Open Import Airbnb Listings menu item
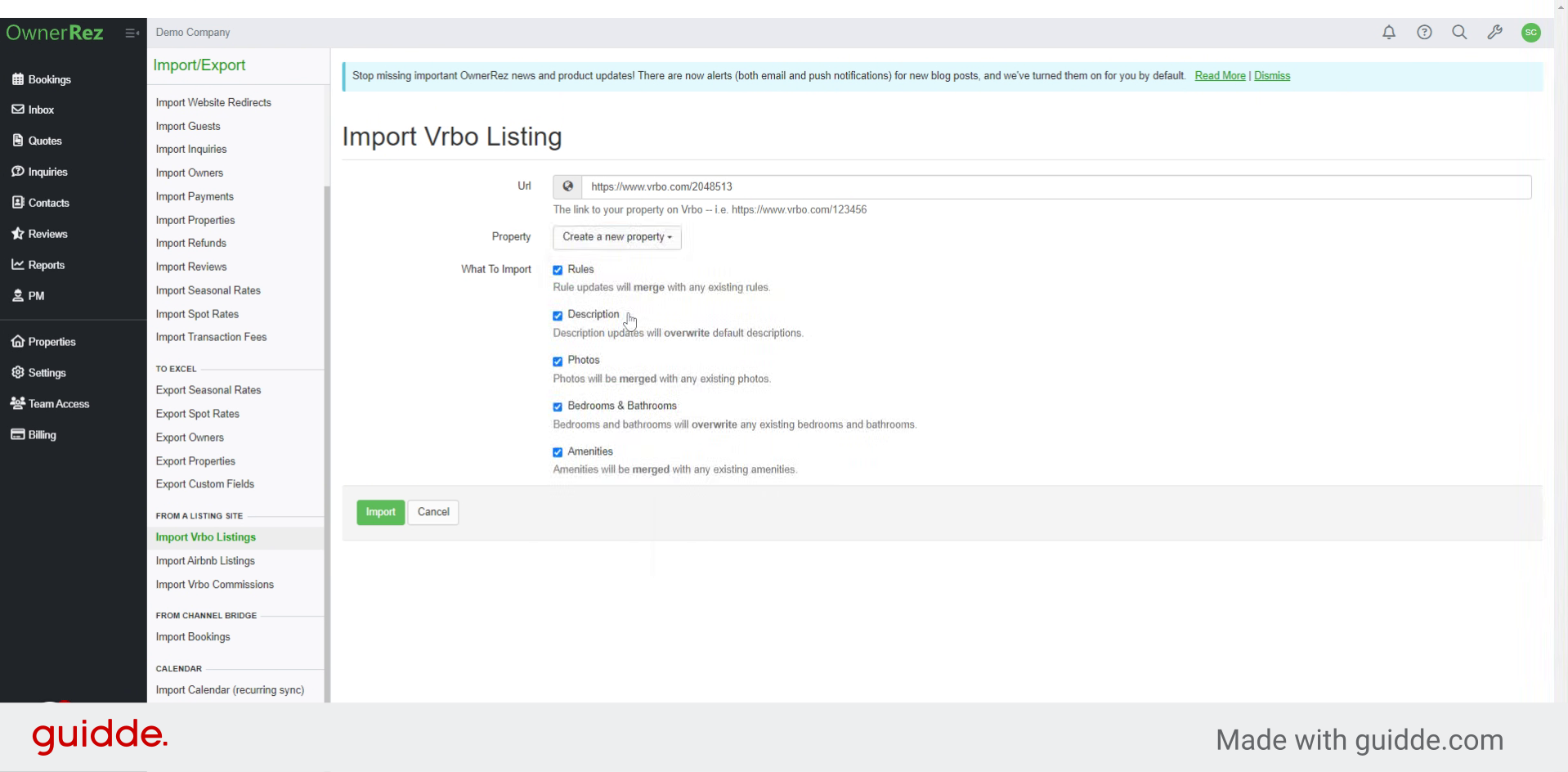 [205, 561]
